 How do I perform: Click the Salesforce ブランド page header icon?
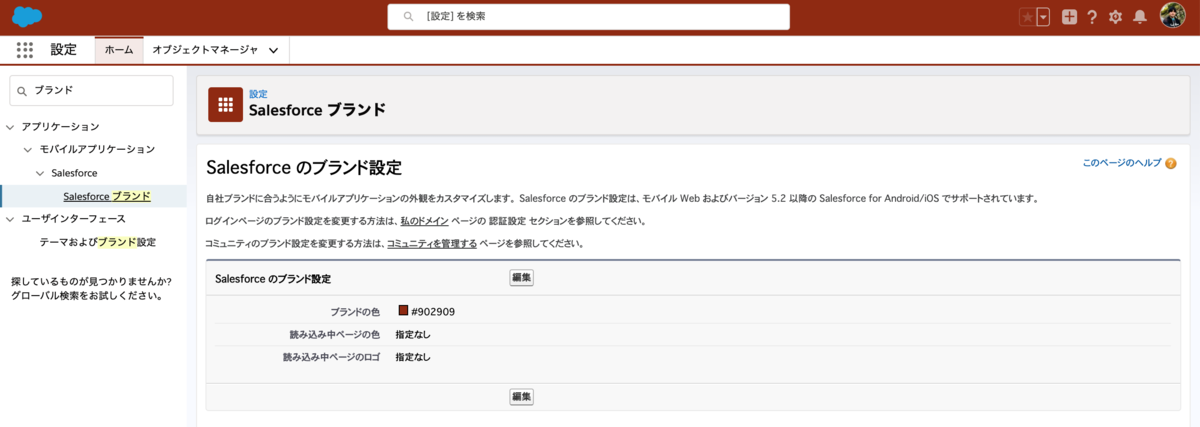click(x=225, y=104)
